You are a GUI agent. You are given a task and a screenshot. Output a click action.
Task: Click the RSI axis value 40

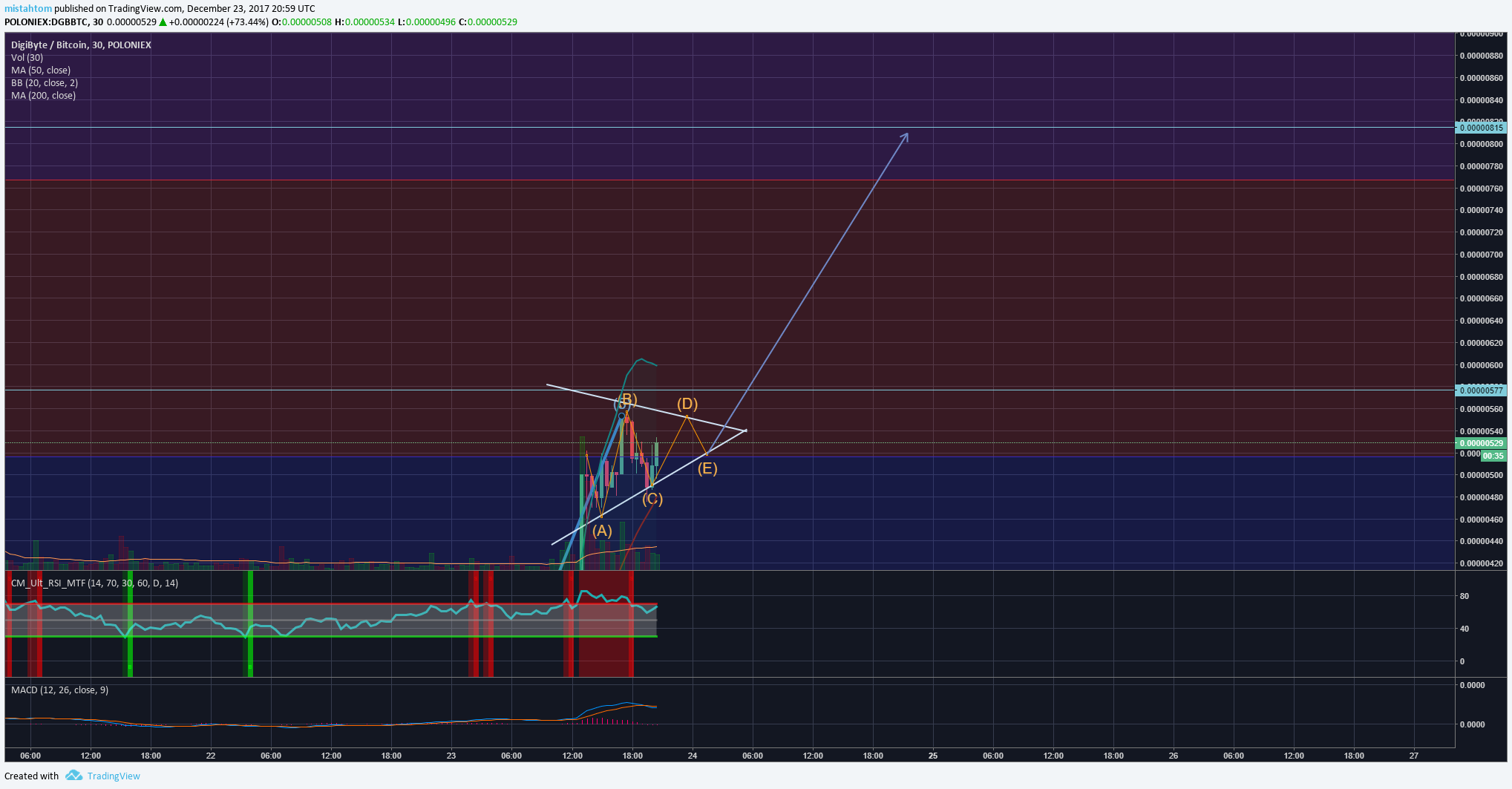(1464, 629)
